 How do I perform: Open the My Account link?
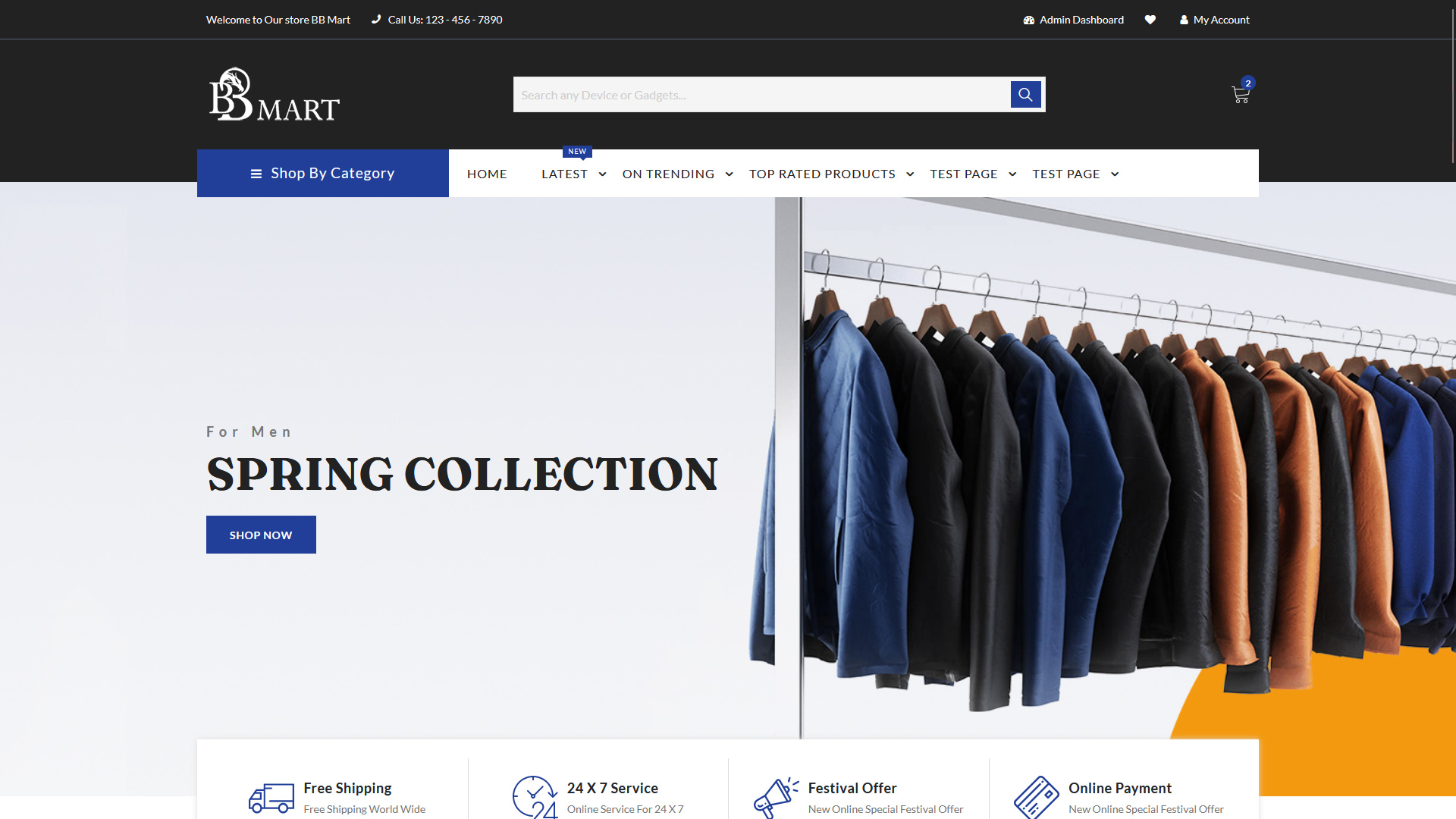pyautogui.click(x=1214, y=20)
